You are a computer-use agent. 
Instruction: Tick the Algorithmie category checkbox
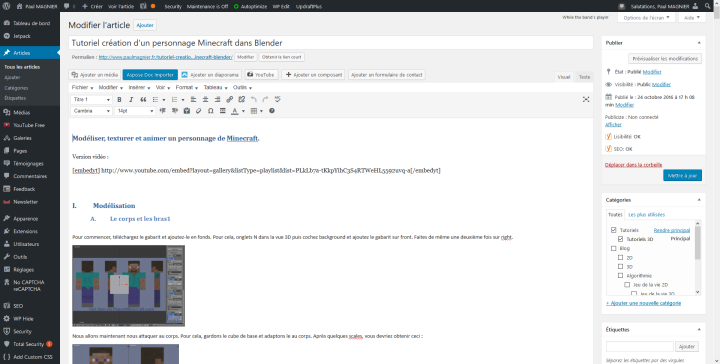pyautogui.click(x=620, y=276)
